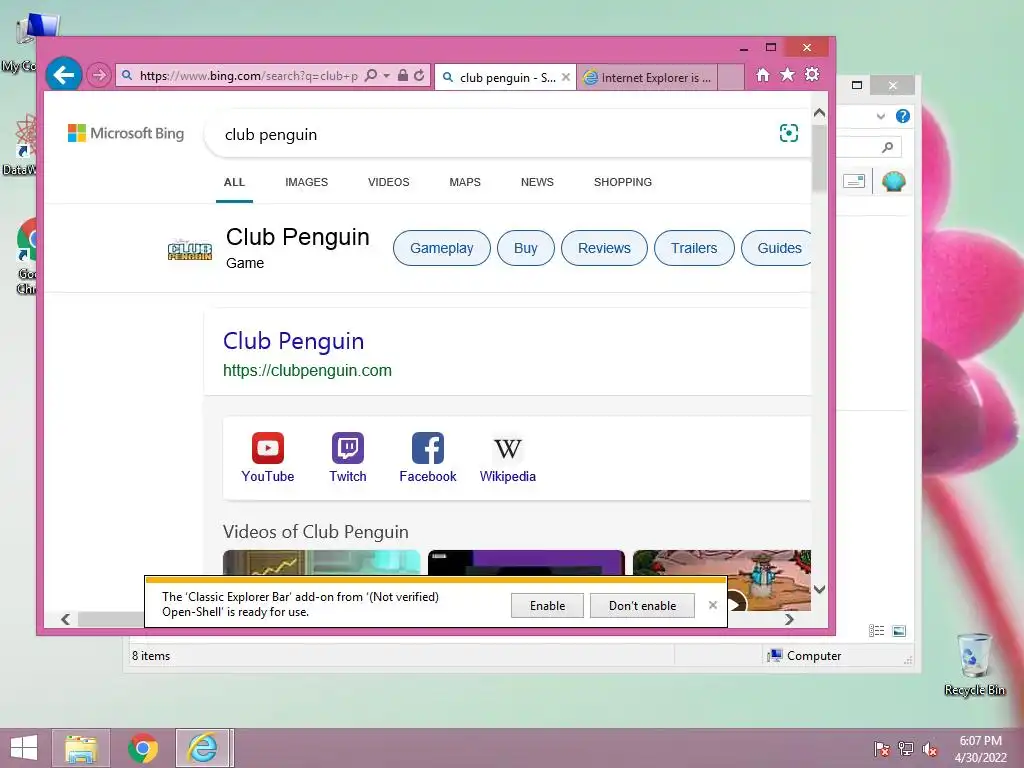
Task: Click the Gameplay pill button
Action: tap(441, 248)
